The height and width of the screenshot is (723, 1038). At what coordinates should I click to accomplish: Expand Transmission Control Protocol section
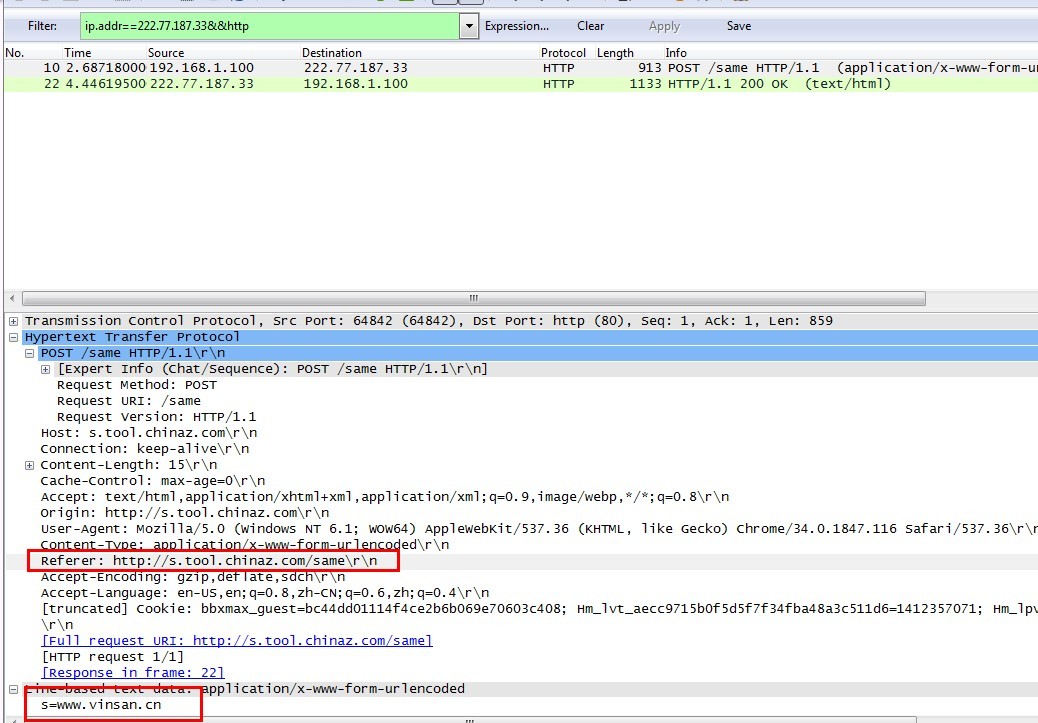[13, 321]
